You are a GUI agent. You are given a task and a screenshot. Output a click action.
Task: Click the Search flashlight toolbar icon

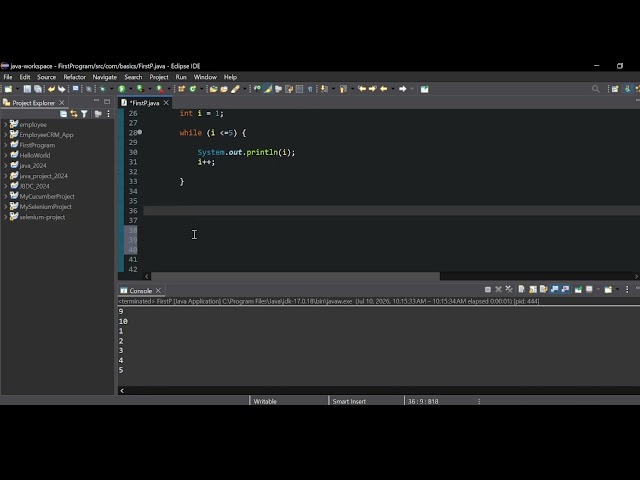(x=235, y=89)
